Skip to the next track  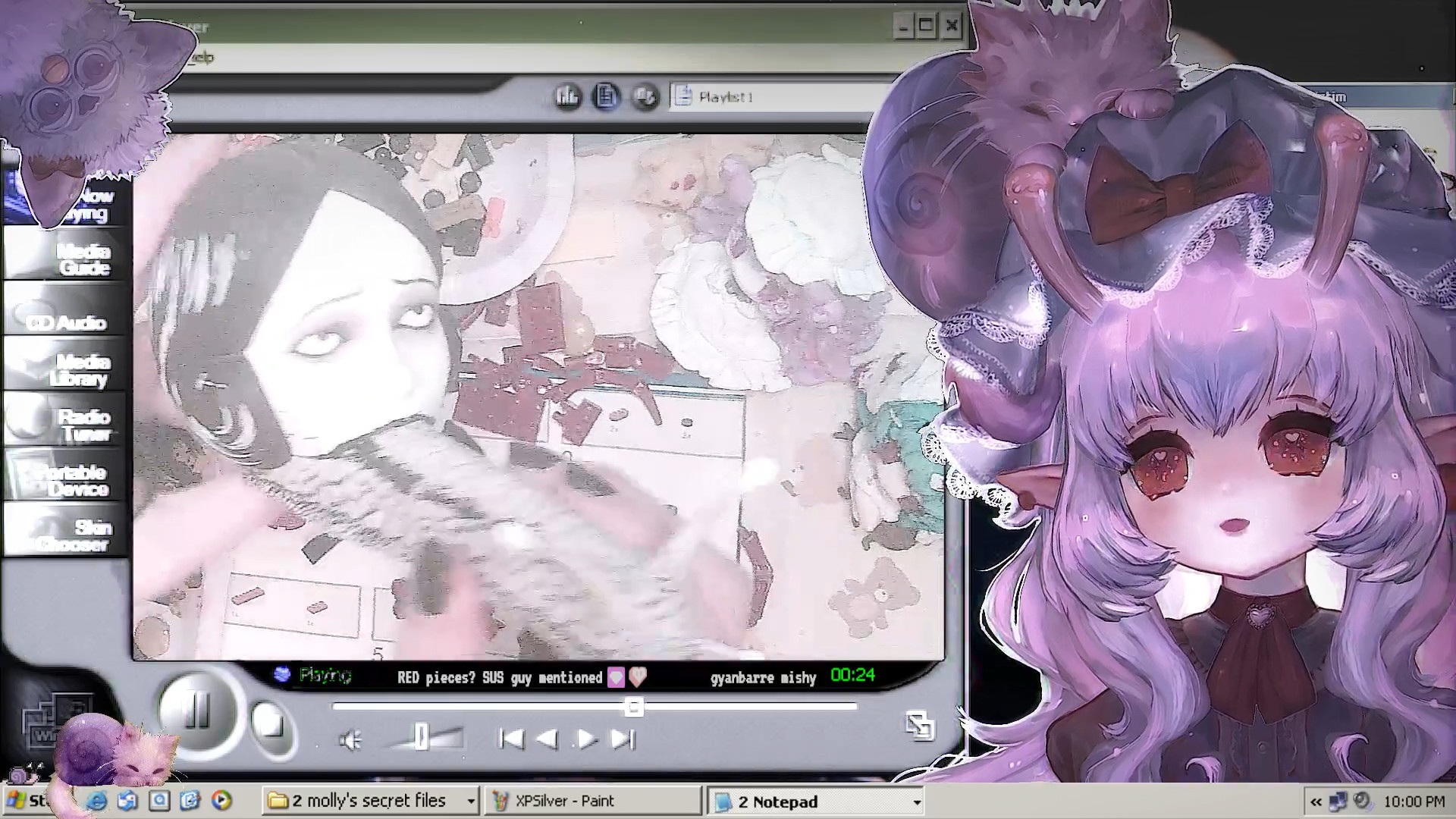tap(623, 739)
